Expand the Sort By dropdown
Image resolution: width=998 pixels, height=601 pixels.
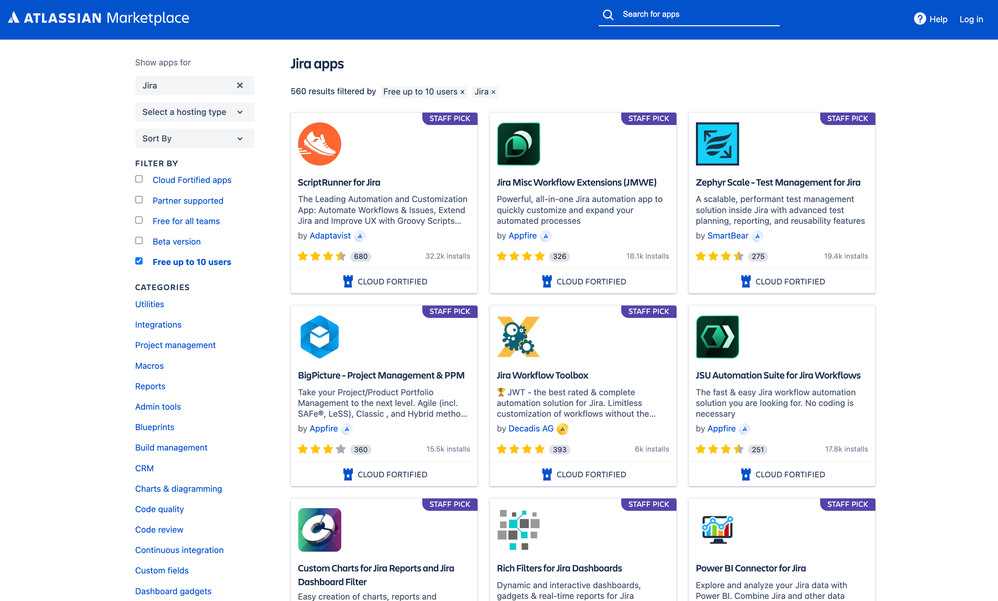click(194, 140)
